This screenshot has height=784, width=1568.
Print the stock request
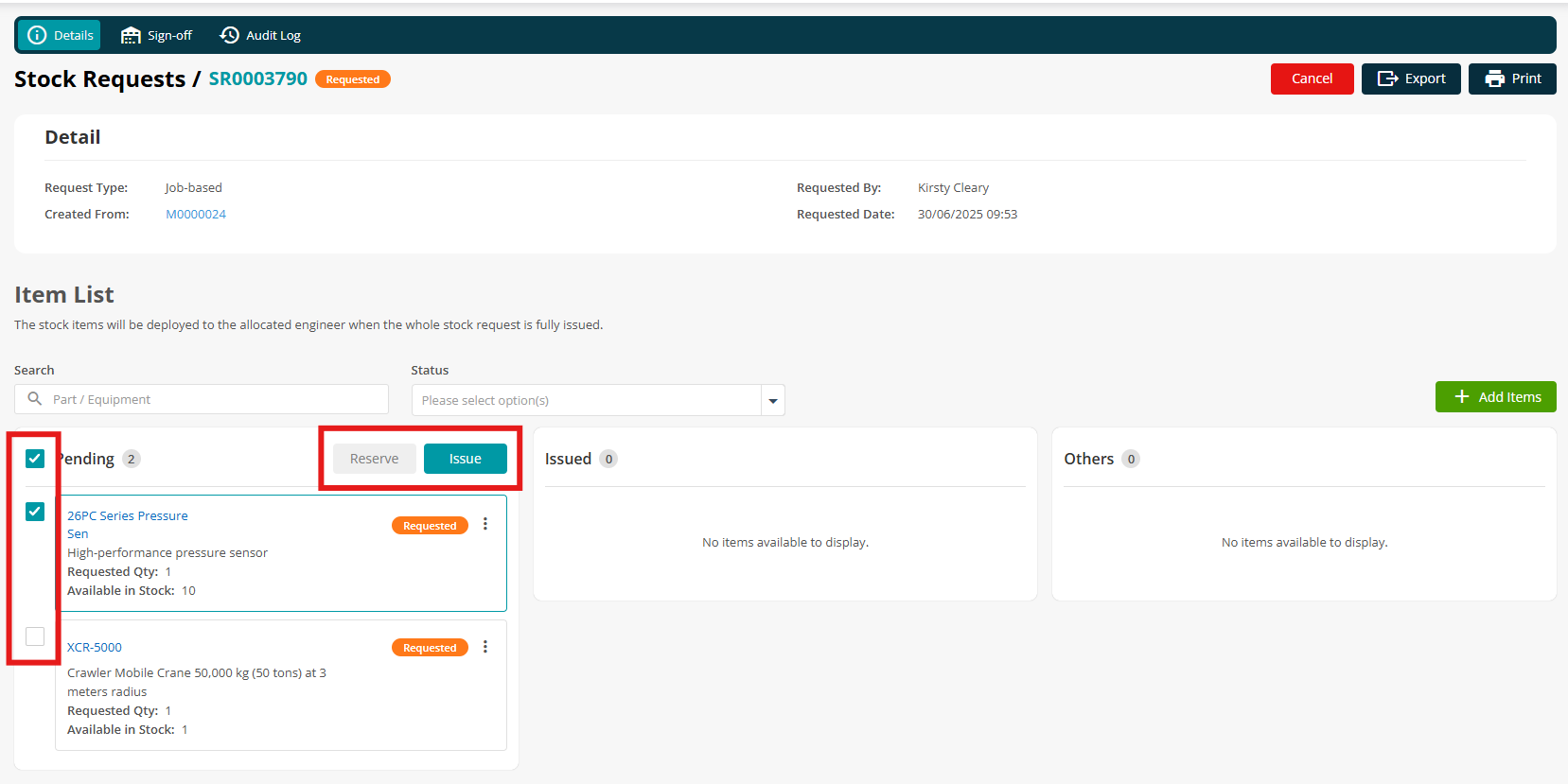point(1512,78)
